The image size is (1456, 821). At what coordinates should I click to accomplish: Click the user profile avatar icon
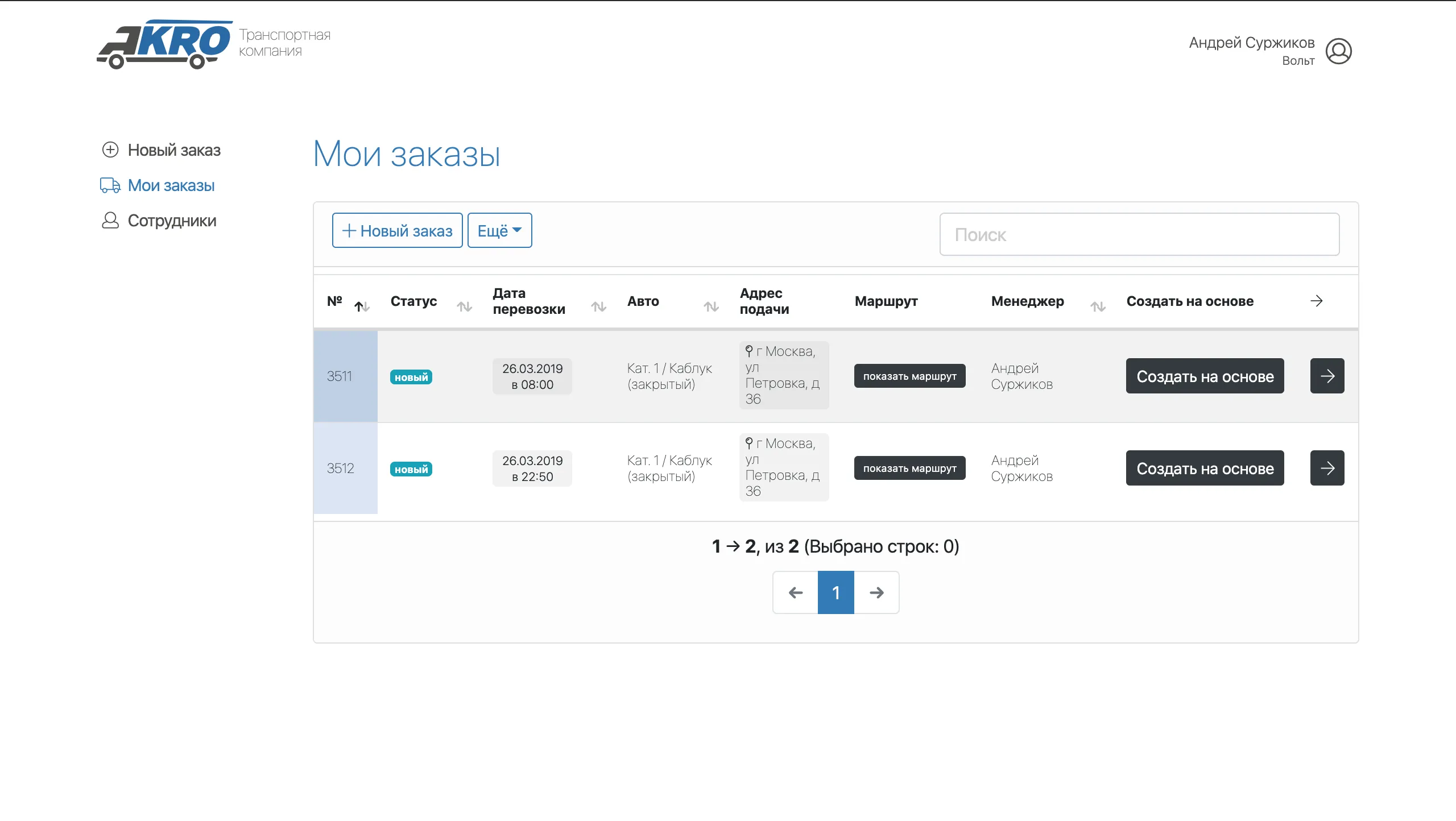pos(1338,51)
